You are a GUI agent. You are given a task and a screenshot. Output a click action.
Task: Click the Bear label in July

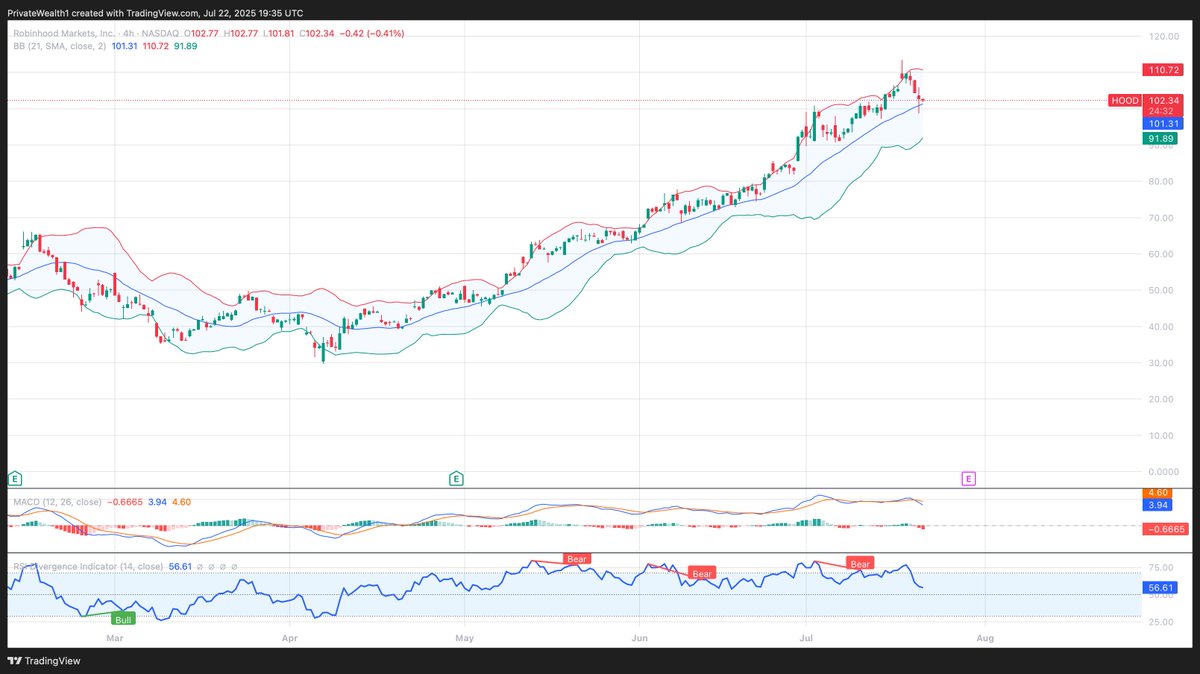[x=861, y=564]
